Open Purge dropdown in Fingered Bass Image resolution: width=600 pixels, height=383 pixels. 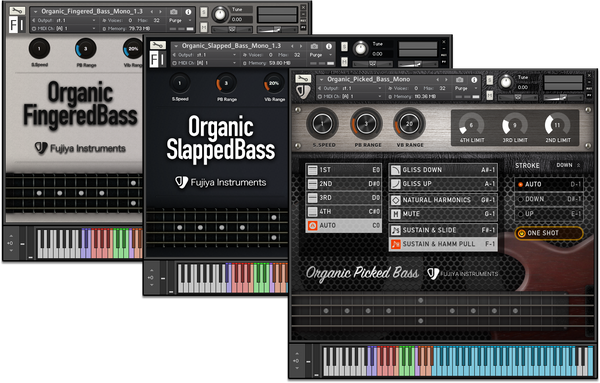pyautogui.click(x=180, y=20)
